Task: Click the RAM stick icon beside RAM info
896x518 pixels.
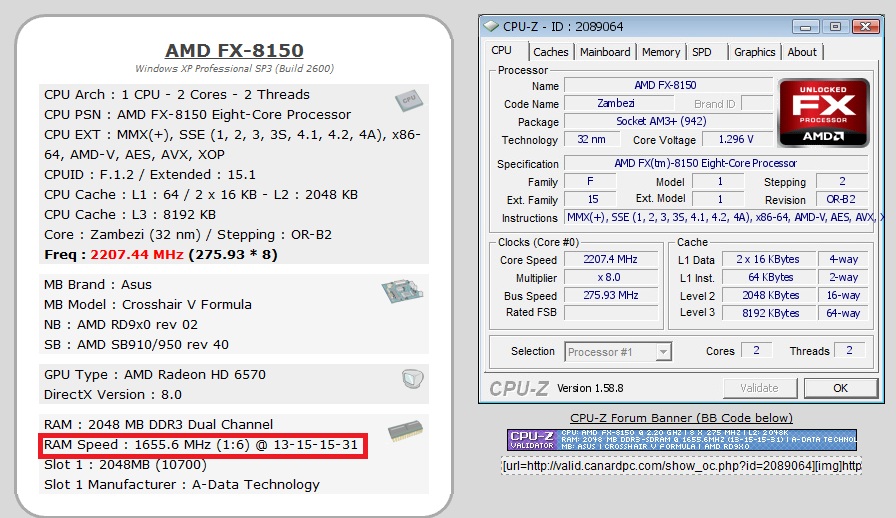Action: pos(405,431)
